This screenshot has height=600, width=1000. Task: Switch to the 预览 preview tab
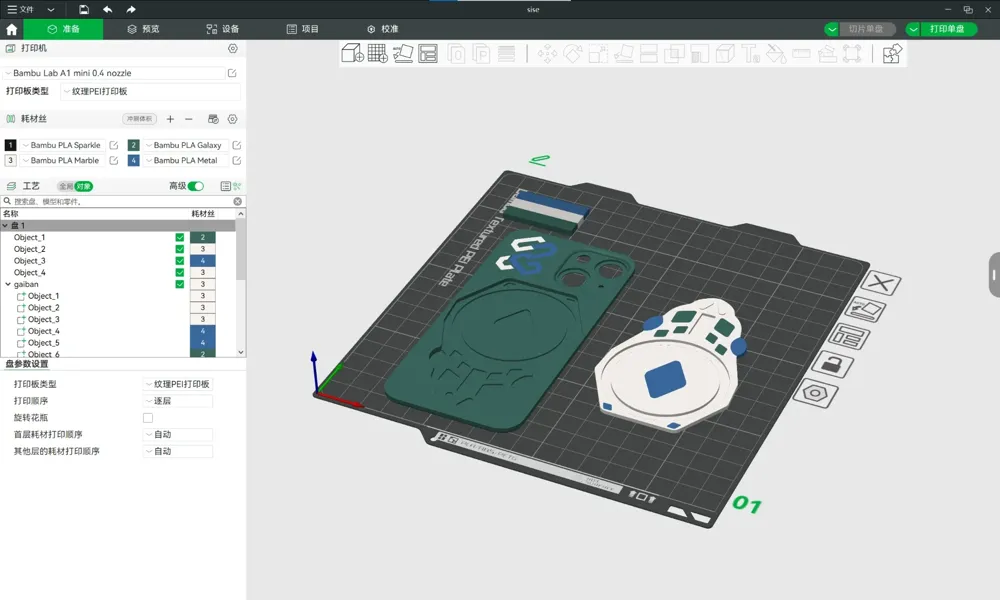click(x=143, y=29)
